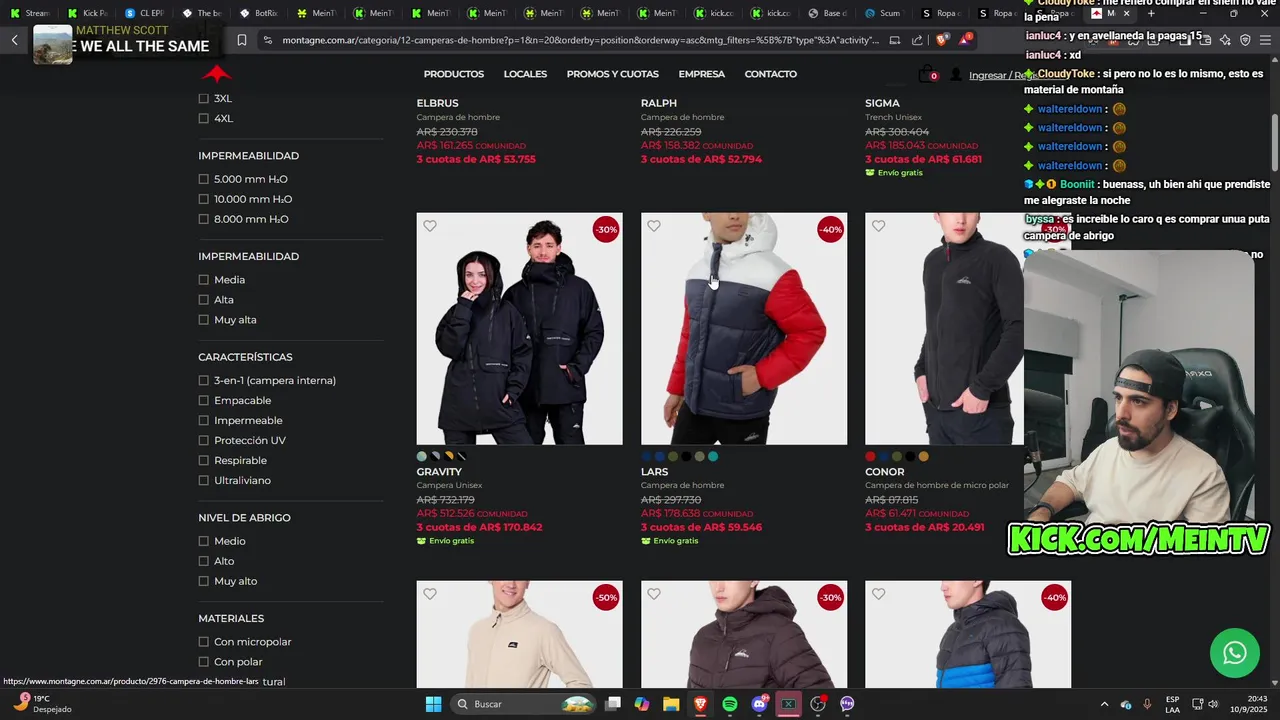
Task: Choose light green swatch for GRAVITY
Action: click(422, 457)
